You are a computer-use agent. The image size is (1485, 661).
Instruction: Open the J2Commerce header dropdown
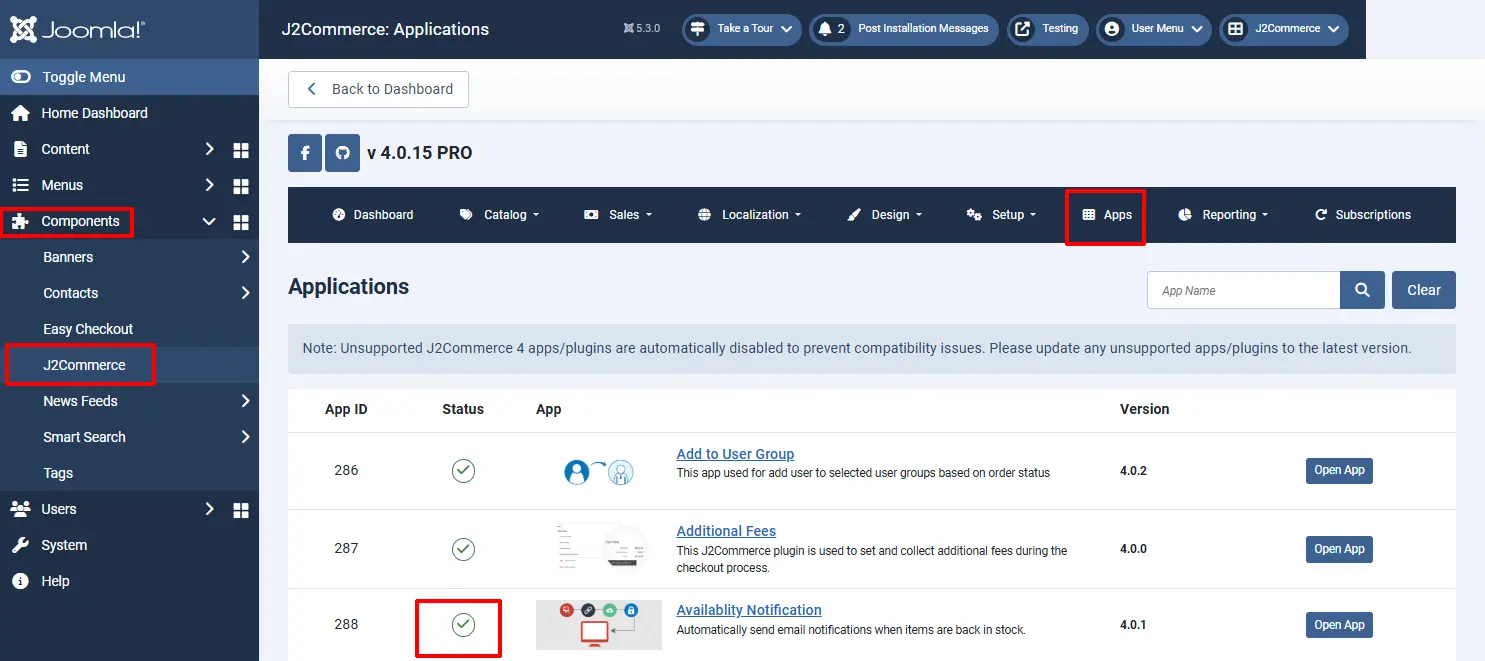click(1284, 29)
